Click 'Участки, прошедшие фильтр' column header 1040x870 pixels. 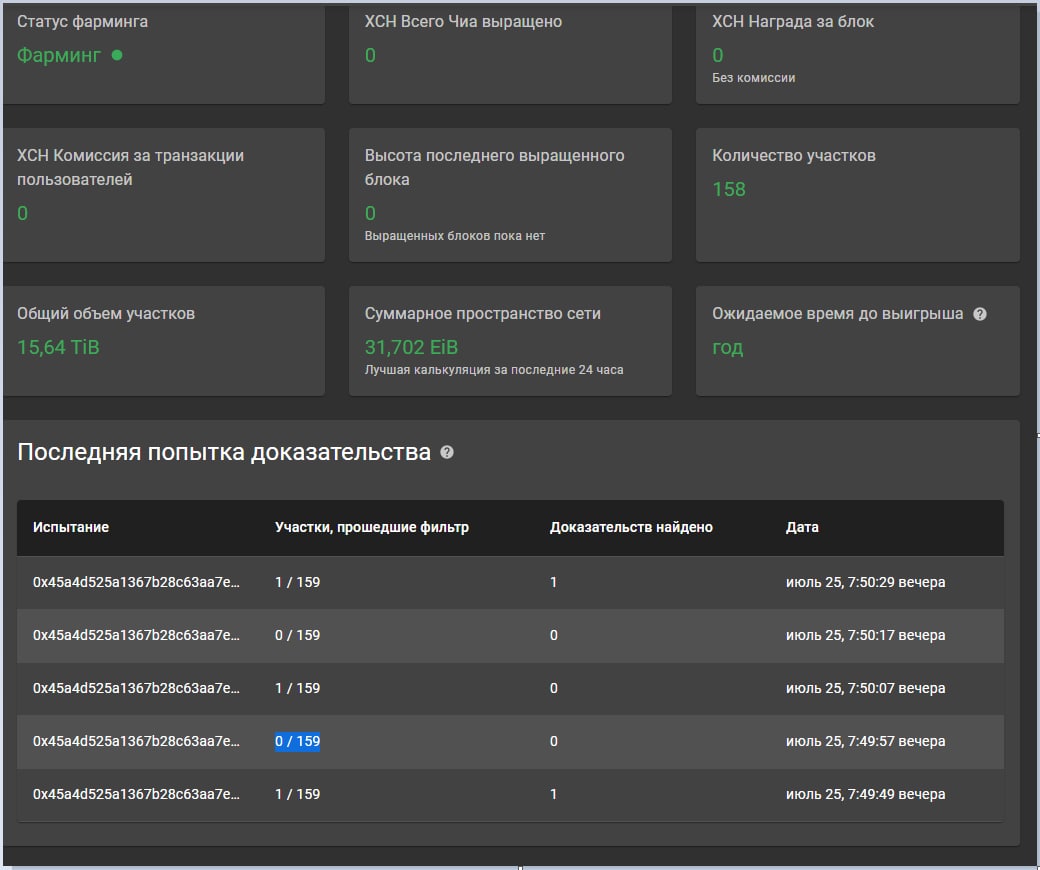pyautogui.click(x=372, y=527)
